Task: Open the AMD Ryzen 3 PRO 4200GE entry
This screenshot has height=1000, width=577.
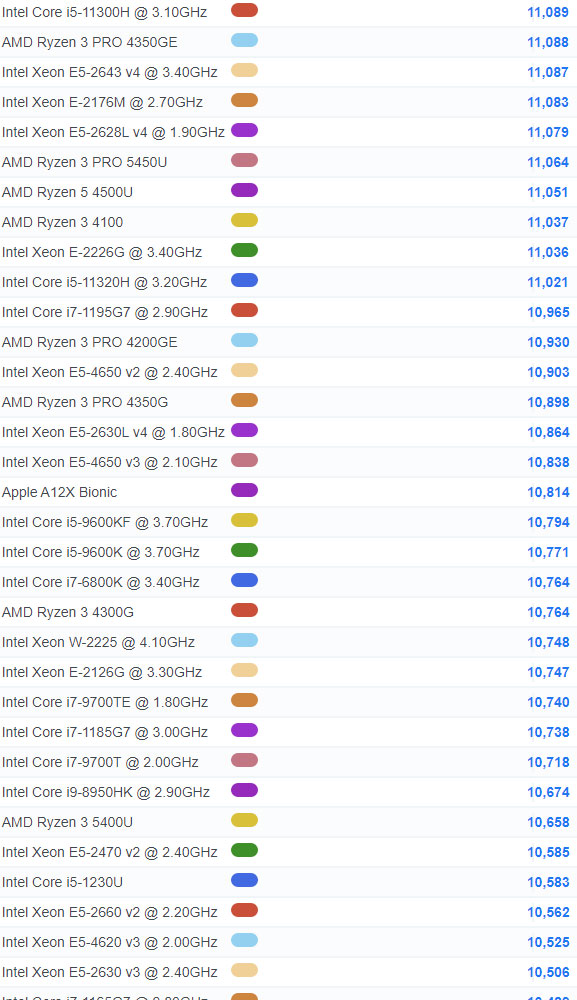Action: (x=89, y=342)
